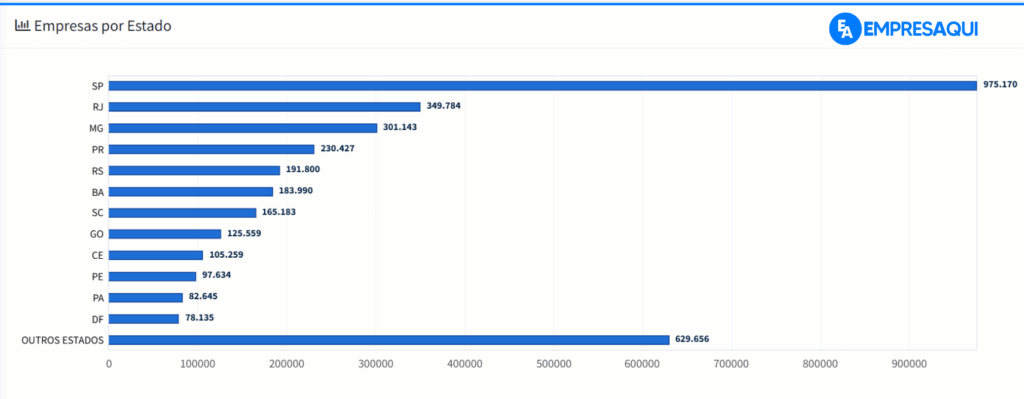
Task: Click the MG axis label
Action: tap(96, 128)
